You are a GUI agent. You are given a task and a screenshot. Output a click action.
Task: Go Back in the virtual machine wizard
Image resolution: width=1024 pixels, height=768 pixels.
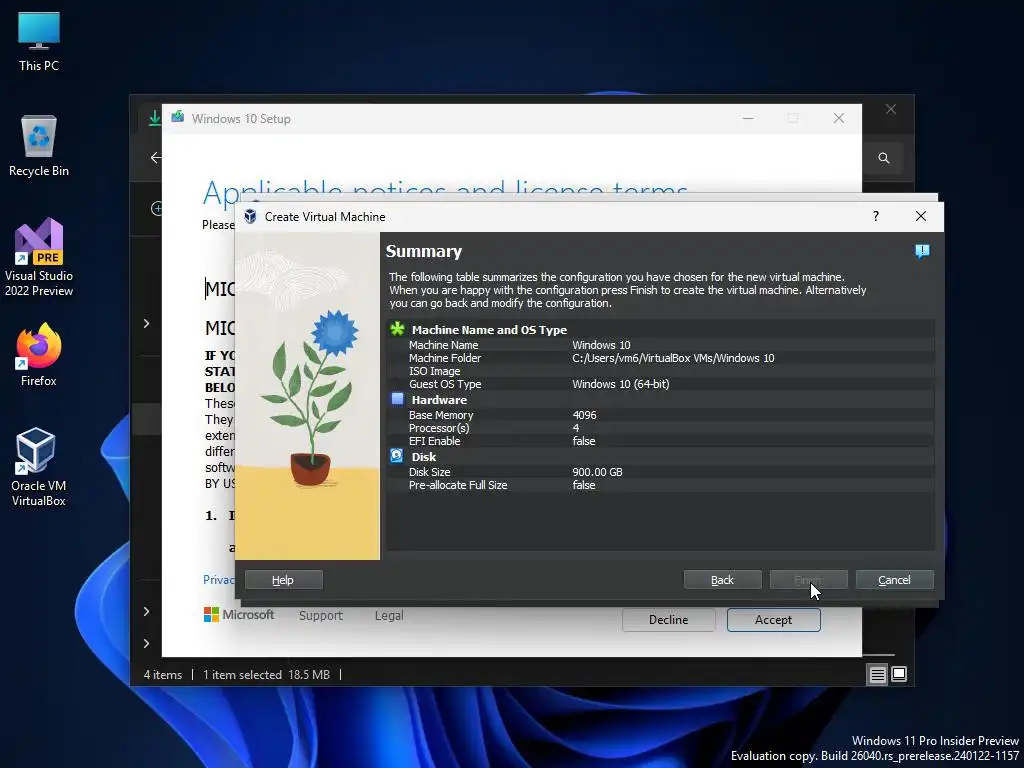(722, 580)
